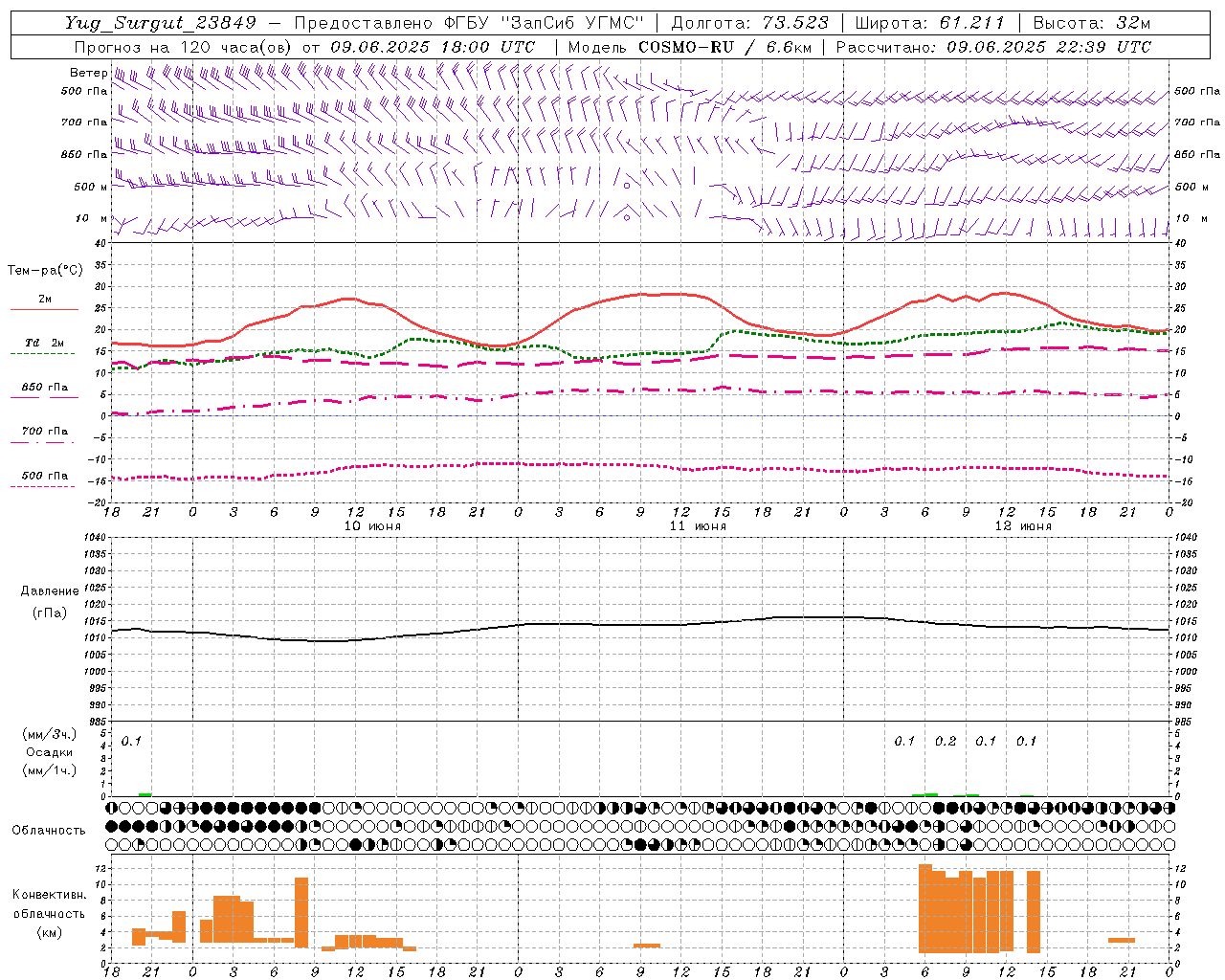Click the longitude value Долгота: 73.523
This screenshot has height=980, width=1225.
click(750, 23)
